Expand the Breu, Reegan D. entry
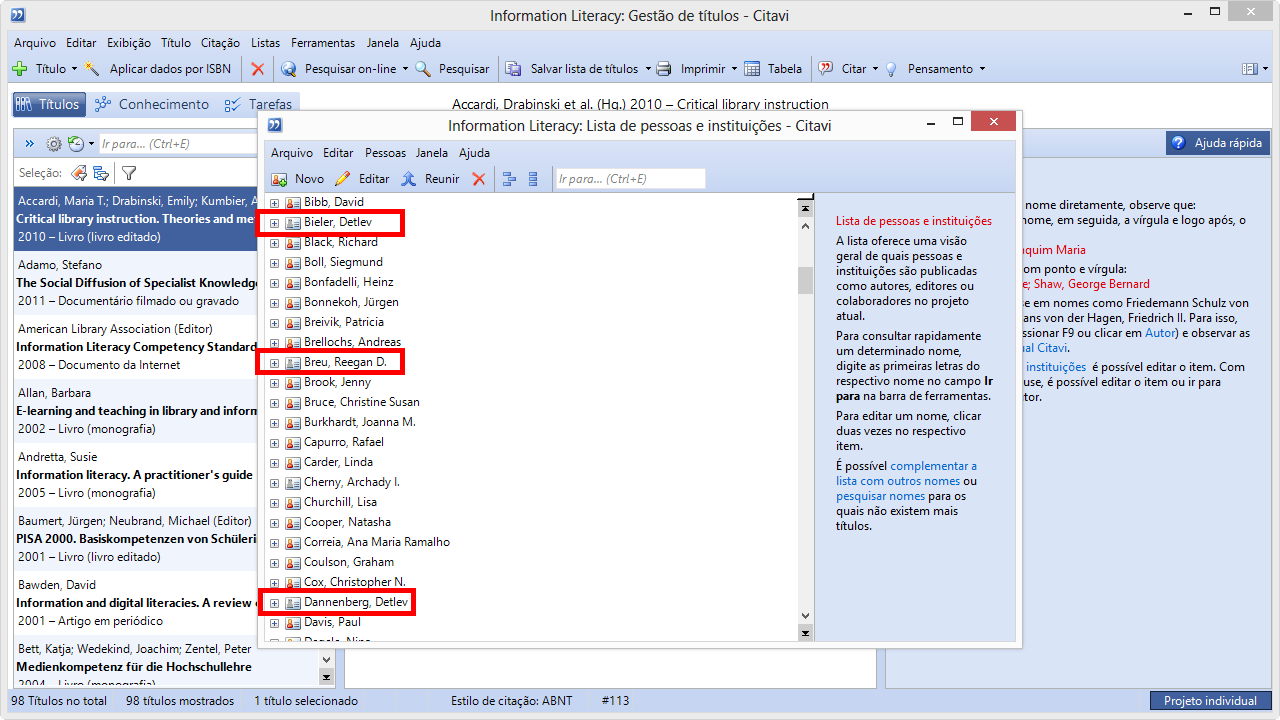Screen dimensions: 1280x720 pyautogui.click(x=274, y=363)
